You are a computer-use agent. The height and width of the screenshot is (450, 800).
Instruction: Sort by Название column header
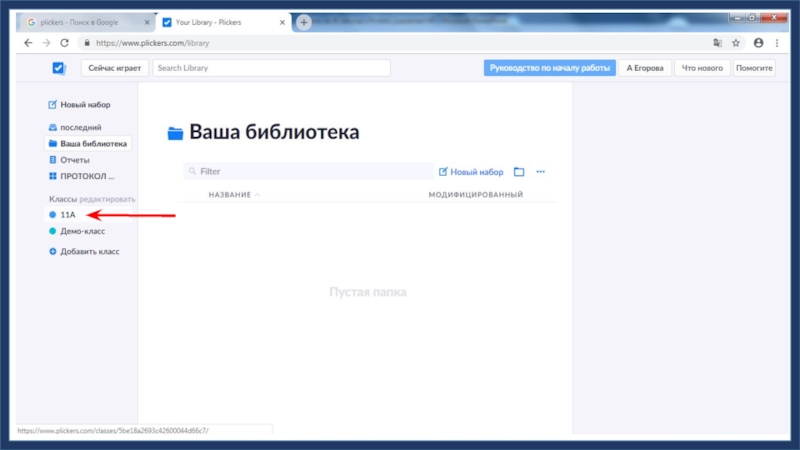(x=230, y=195)
